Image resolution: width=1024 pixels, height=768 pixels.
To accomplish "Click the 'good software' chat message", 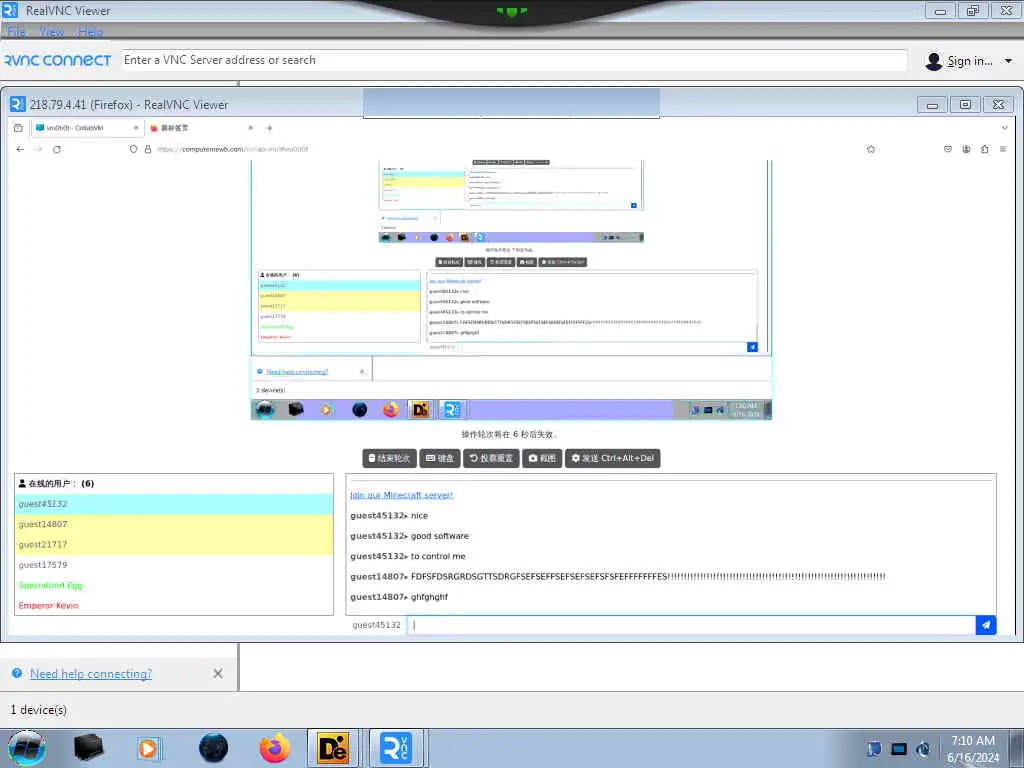I will 440,536.
